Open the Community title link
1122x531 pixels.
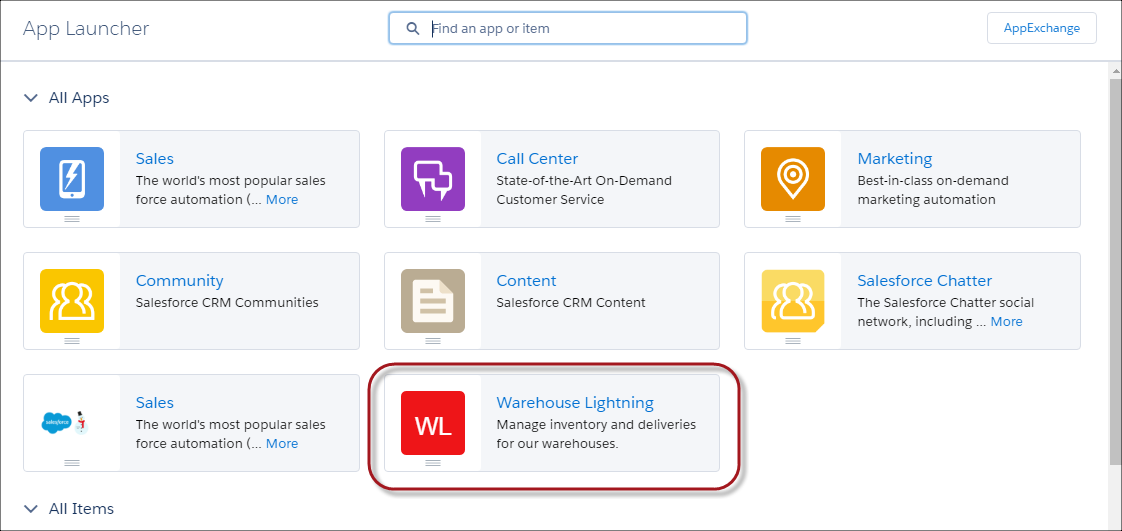tap(180, 281)
